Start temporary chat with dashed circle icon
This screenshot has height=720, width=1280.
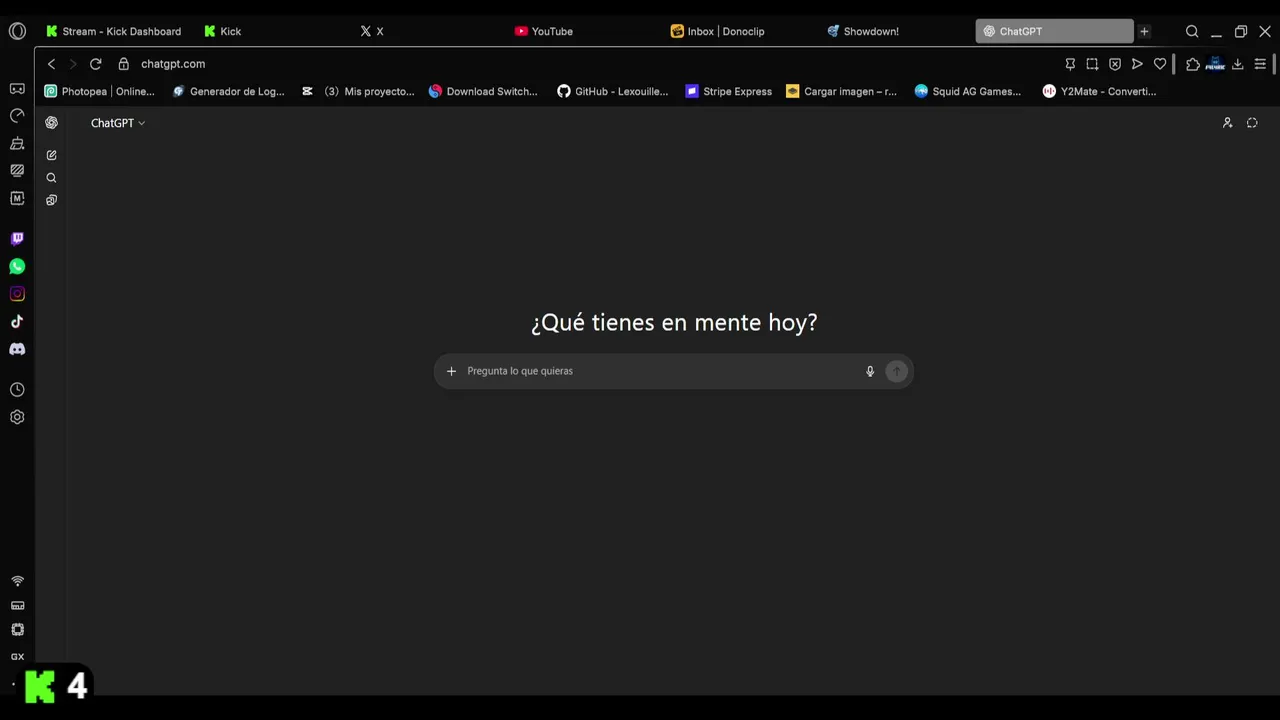pyautogui.click(x=1252, y=123)
